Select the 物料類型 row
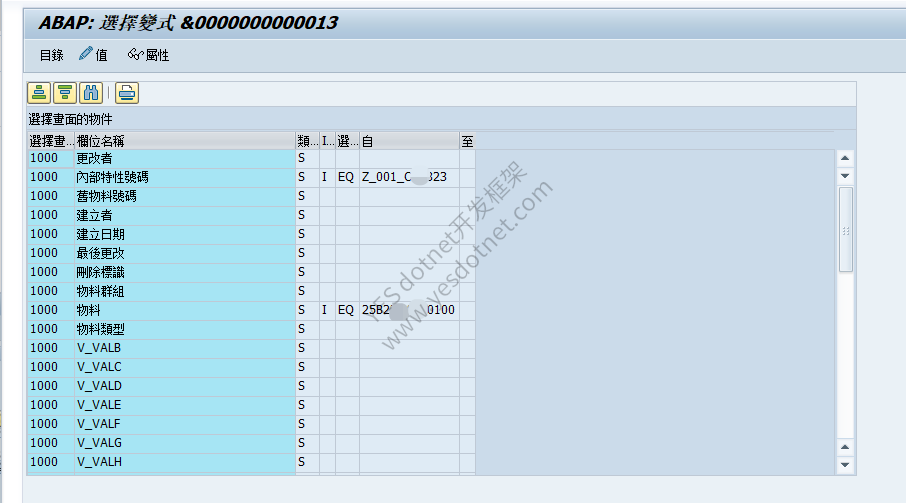906x503 pixels. point(251,329)
